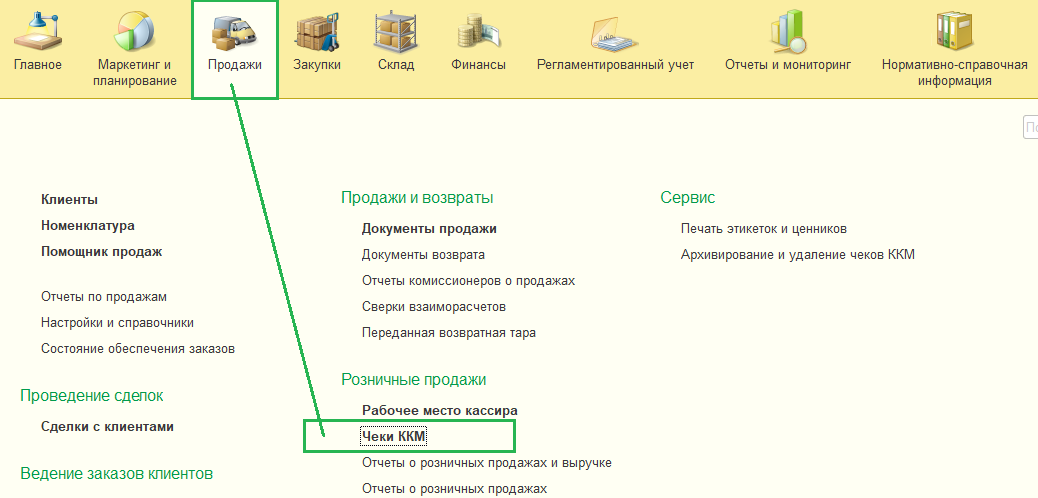Open Регламентированный учет icon
Image resolution: width=1038 pixels, height=498 pixels.
tap(616, 34)
